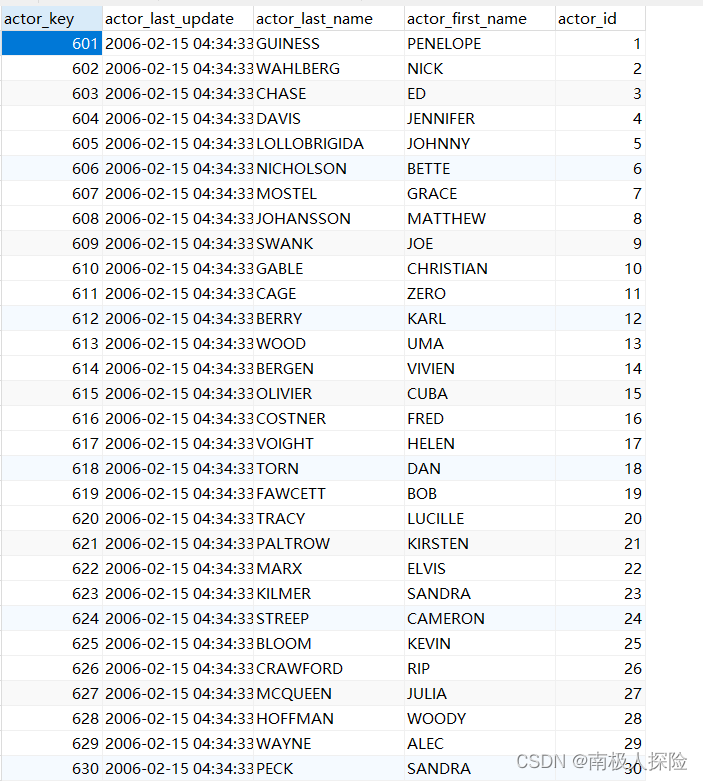The image size is (703, 781).
Task: Click last name PALTROW
Action: (x=293, y=543)
